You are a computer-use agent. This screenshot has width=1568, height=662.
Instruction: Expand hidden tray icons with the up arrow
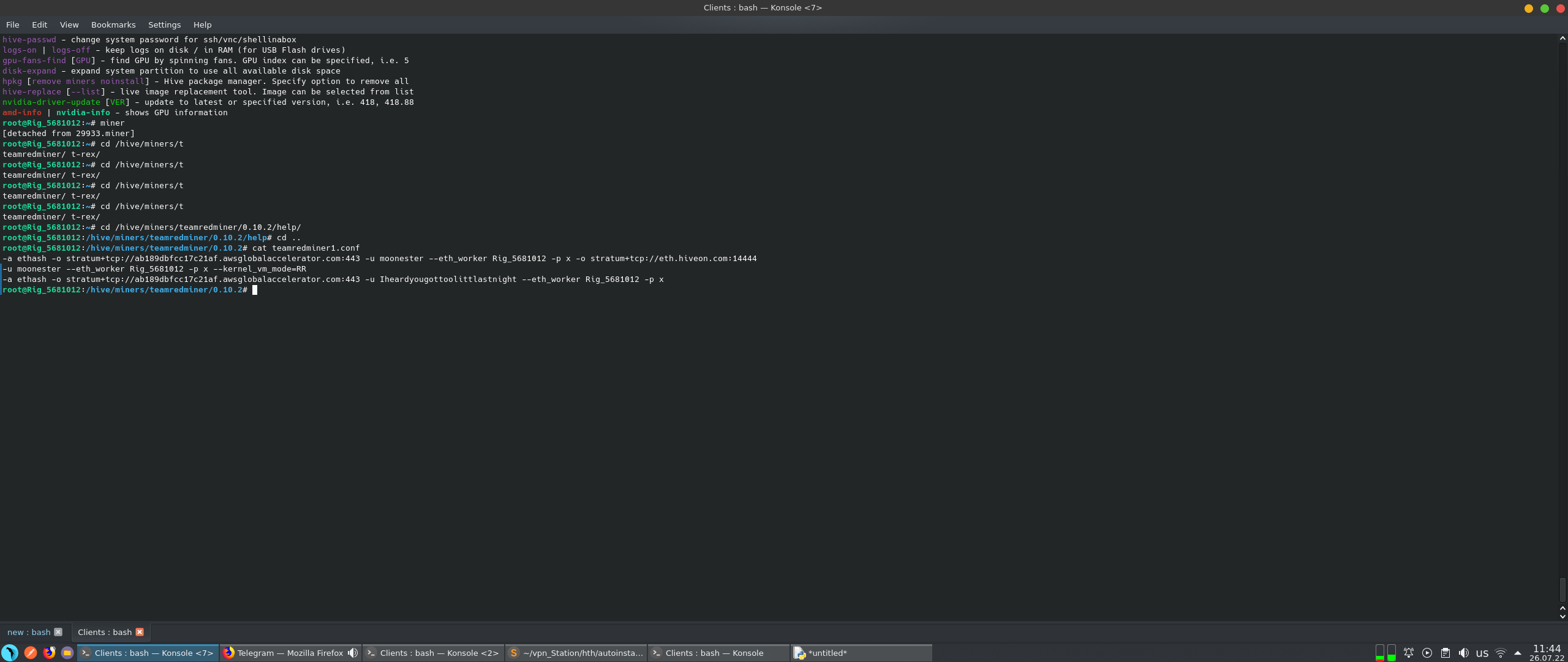tap(1518, 653)
